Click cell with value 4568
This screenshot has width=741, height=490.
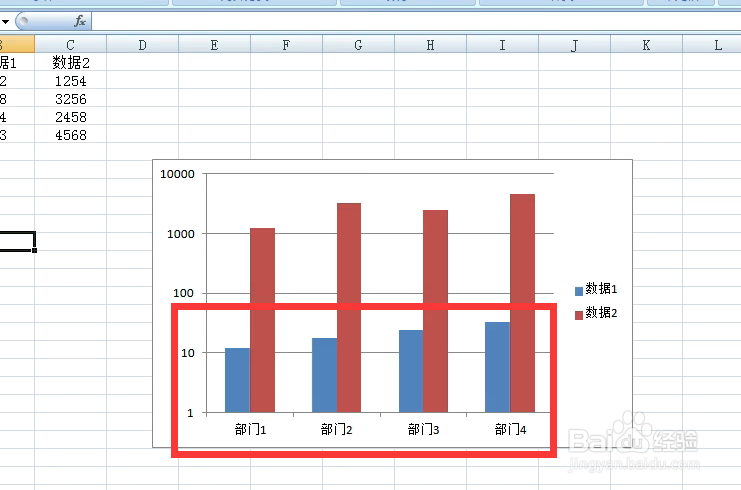[71, 135]
